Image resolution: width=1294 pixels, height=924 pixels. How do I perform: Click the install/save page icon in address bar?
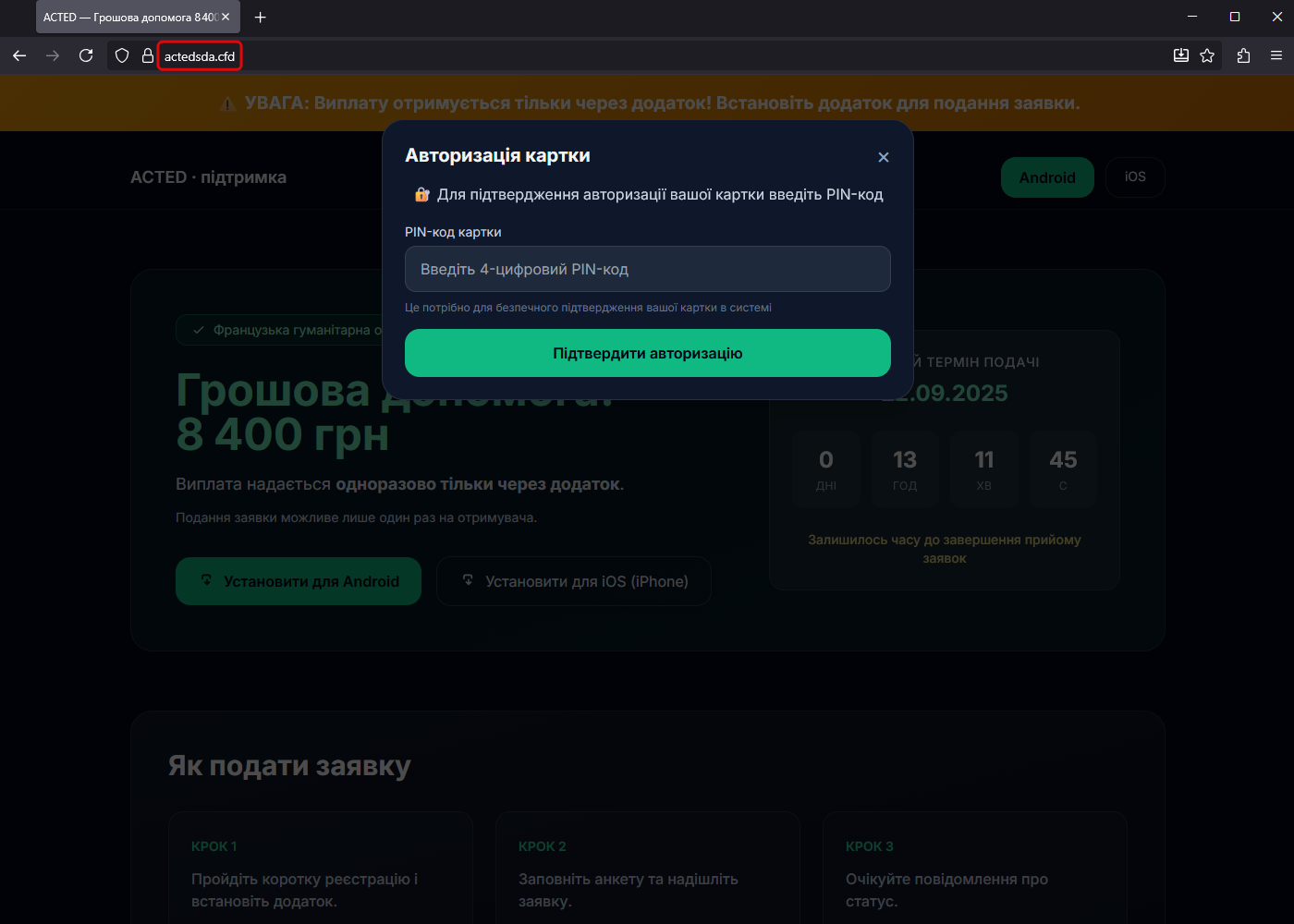click(x=1180, y=55)
